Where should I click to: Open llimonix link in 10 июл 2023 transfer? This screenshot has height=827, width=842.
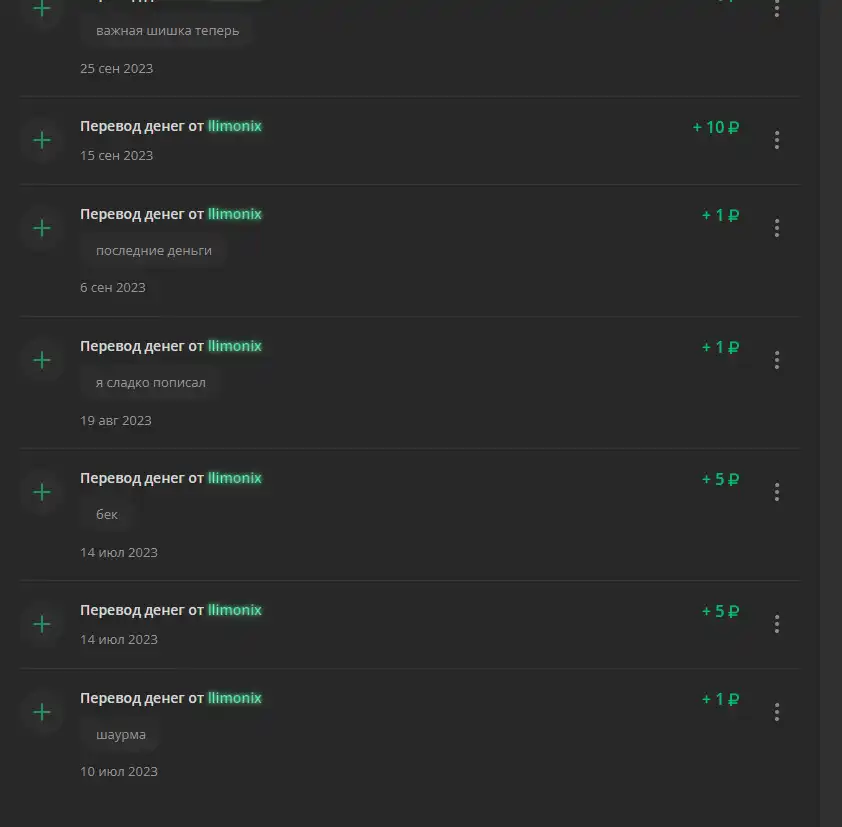[235, 698]
